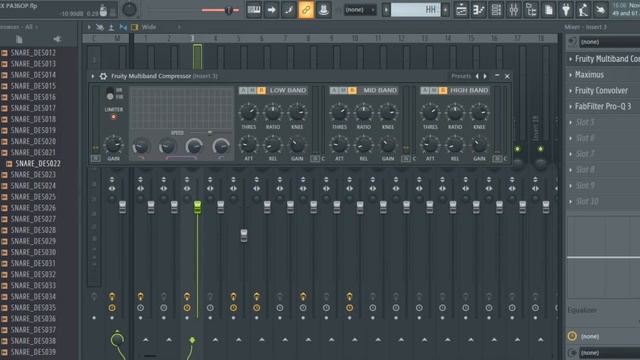Select SNARE_DES030 in the browser
This screenshot has height=360, width=640.
[33, 252]
